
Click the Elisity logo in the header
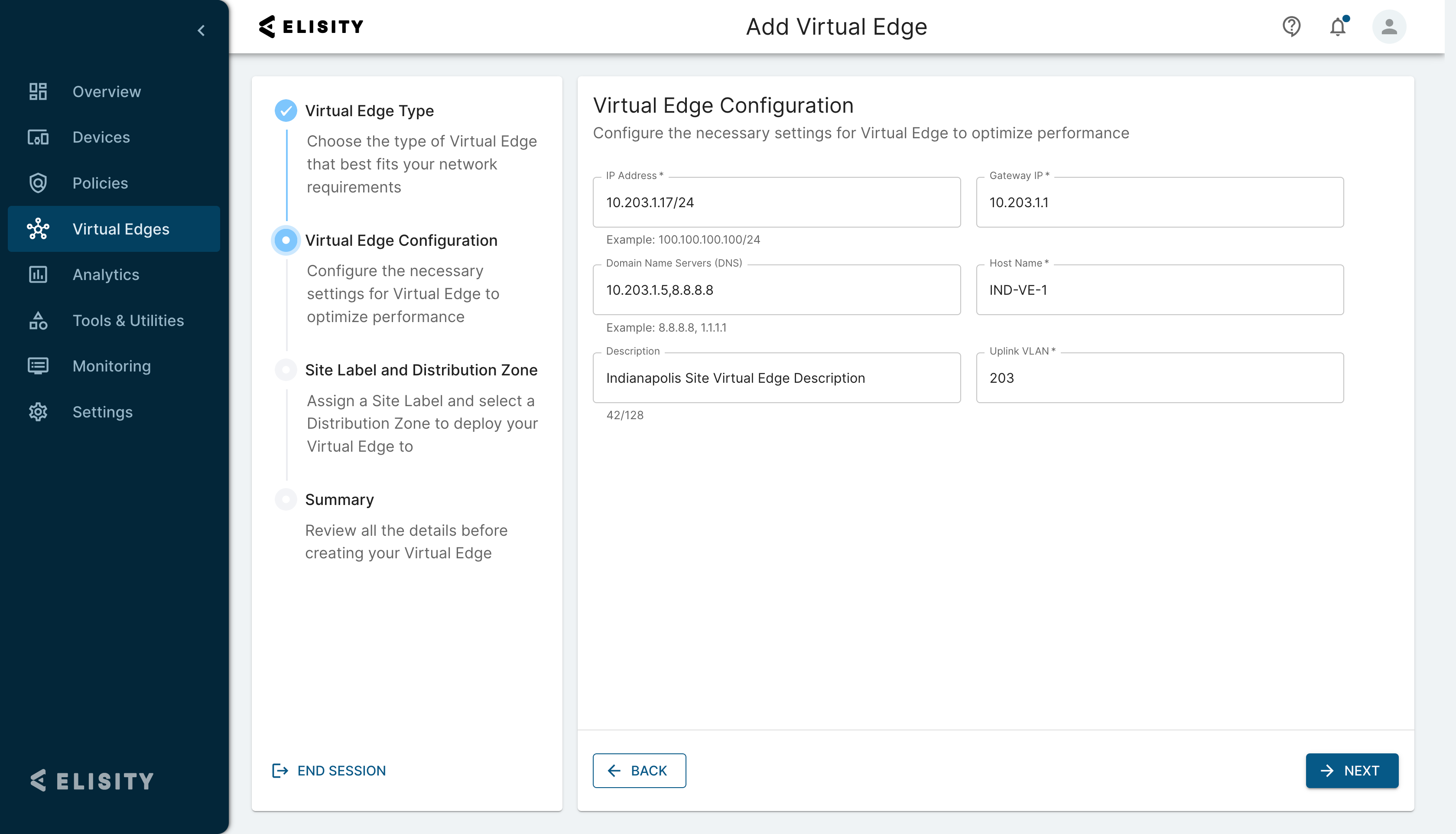coord(311,26)
